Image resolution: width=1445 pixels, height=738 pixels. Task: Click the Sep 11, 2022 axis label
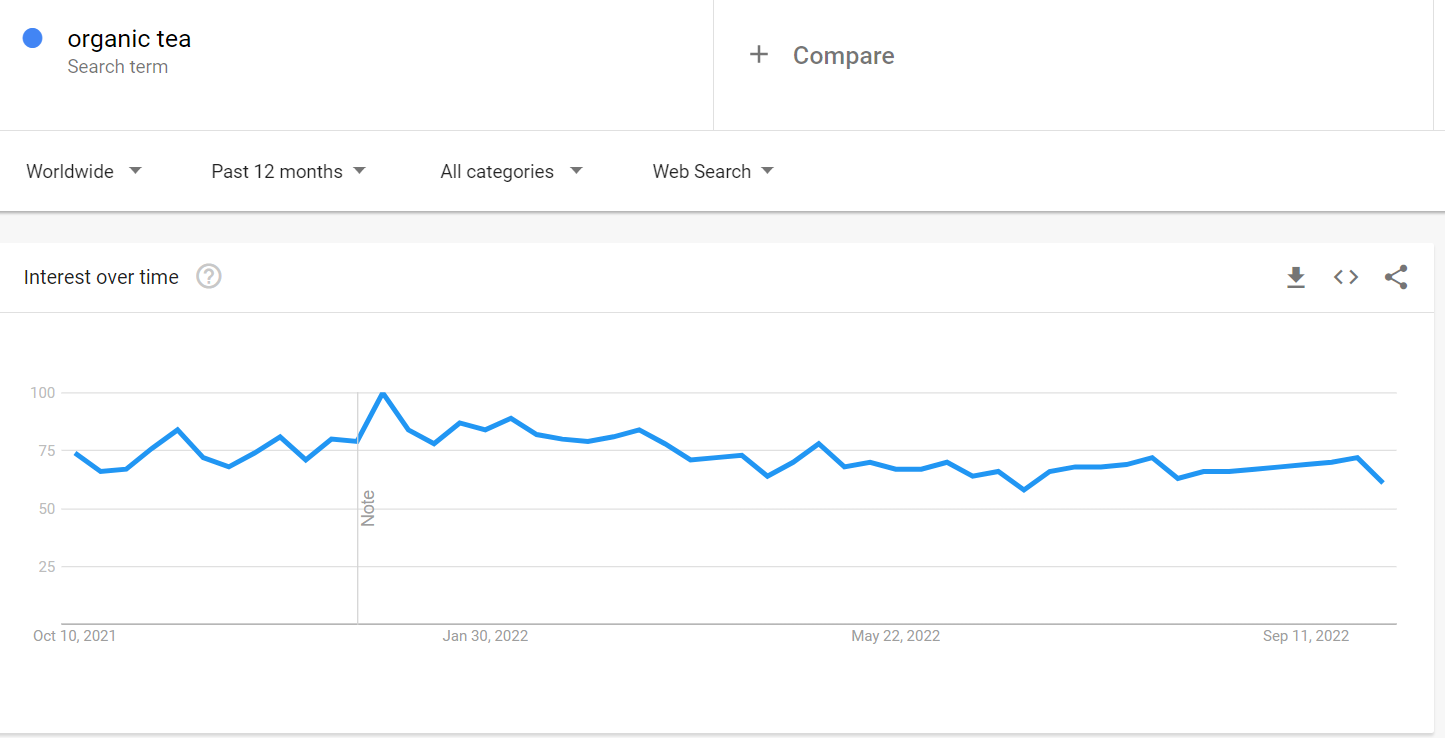pos(1305,636)
